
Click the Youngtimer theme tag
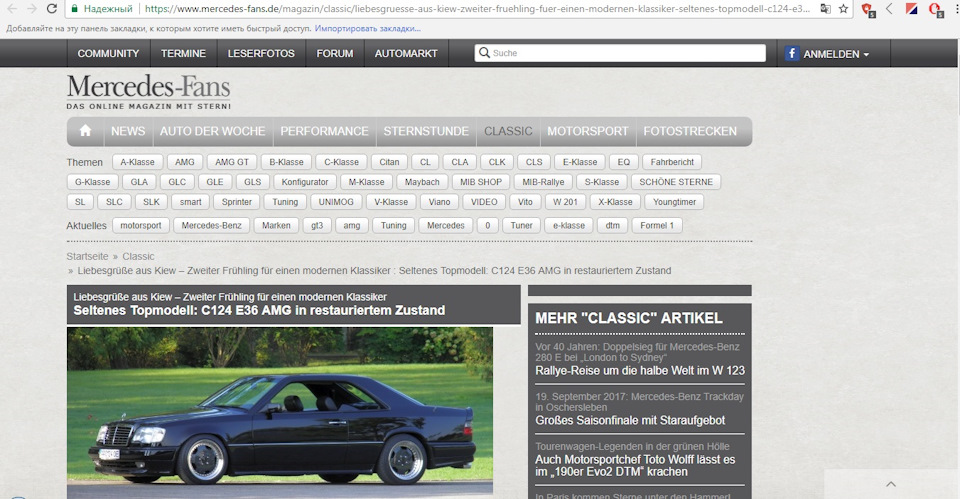pos(674,201)
